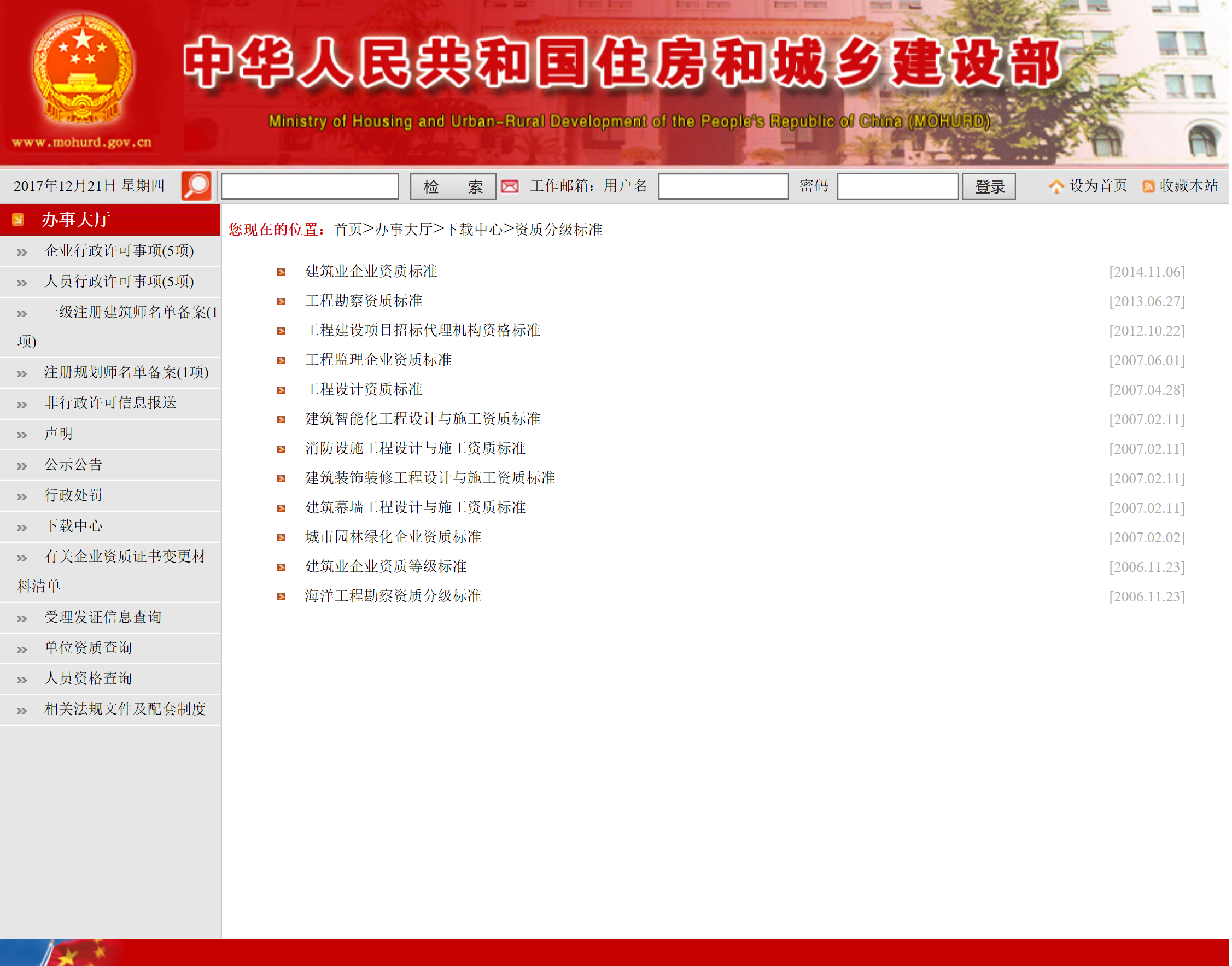Click the orange magnifier search icon
The height and width of the screenshot is (966, 1232).
point(196,186)
